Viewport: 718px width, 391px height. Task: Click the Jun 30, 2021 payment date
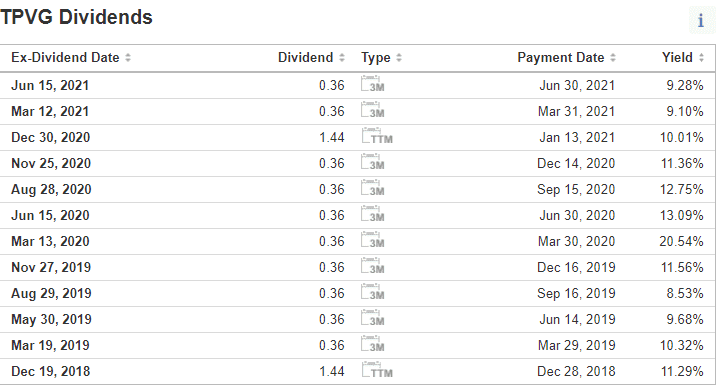[x=577, y=86]
